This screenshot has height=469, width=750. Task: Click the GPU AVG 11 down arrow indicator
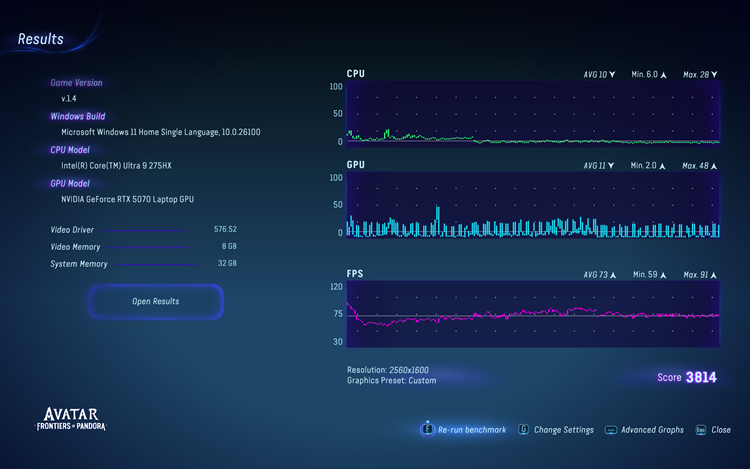coord(611,165)
